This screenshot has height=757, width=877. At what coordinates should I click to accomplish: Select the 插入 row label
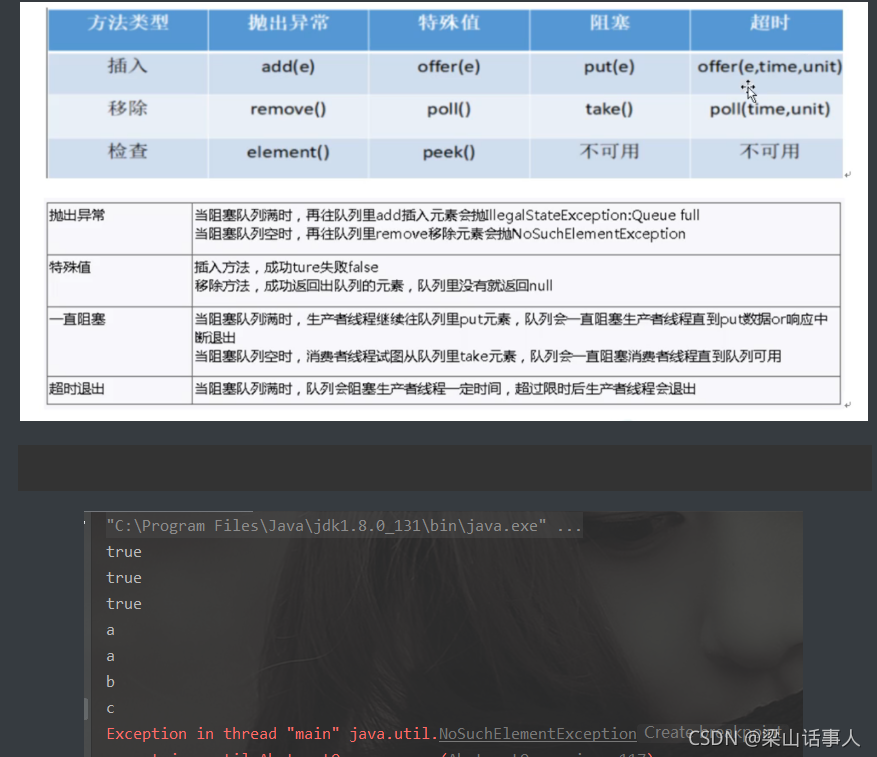coord(128,66)
